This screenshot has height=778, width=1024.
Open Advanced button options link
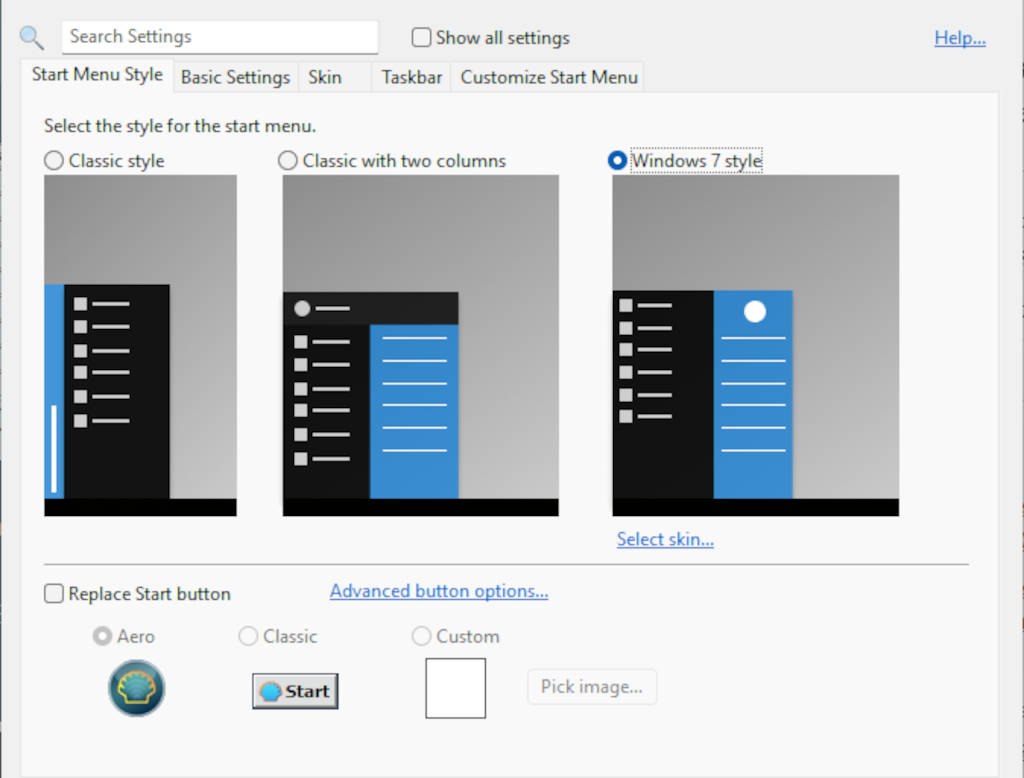pyautogui.click(x=439, y=591)
